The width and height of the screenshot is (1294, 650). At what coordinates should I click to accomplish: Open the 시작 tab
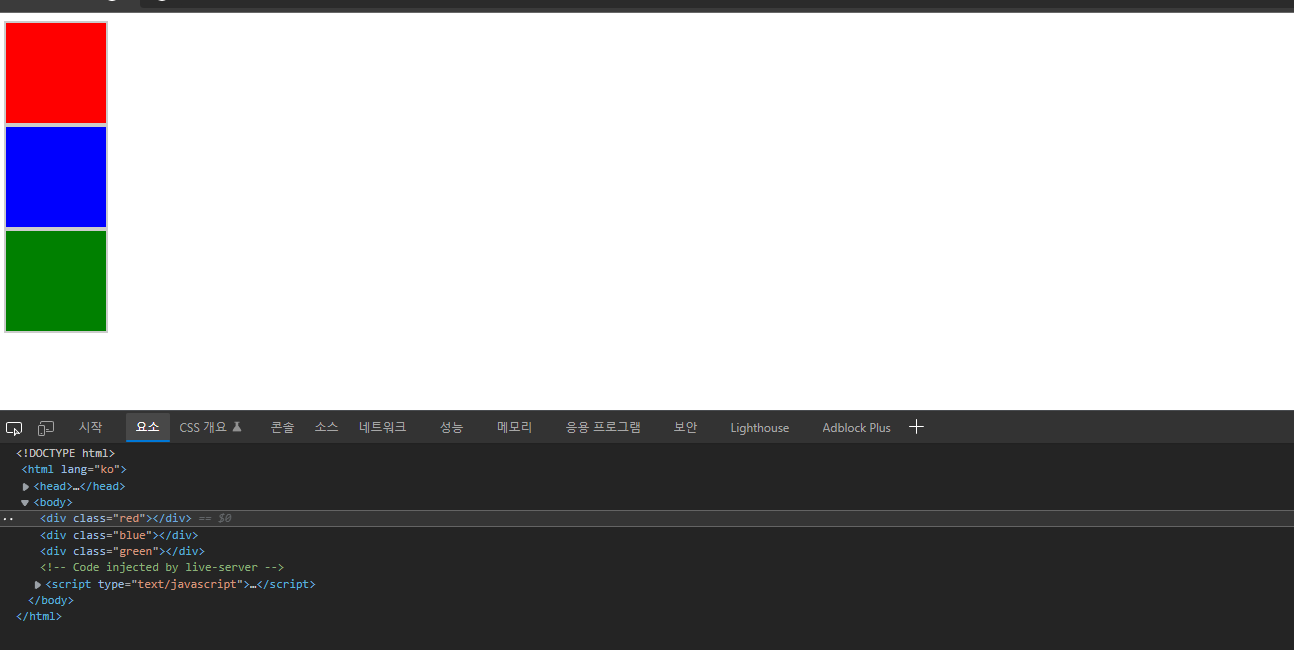(x=91, y=427)
